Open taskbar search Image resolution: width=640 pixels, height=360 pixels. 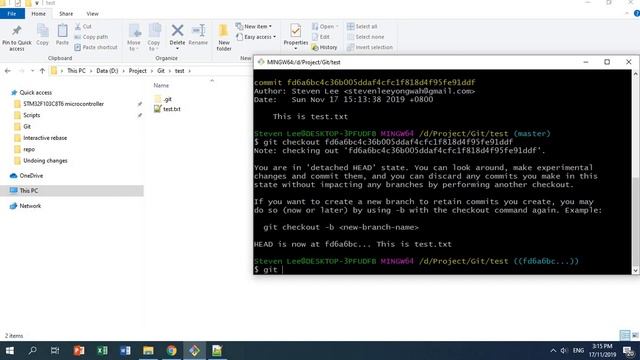(32, 351)
